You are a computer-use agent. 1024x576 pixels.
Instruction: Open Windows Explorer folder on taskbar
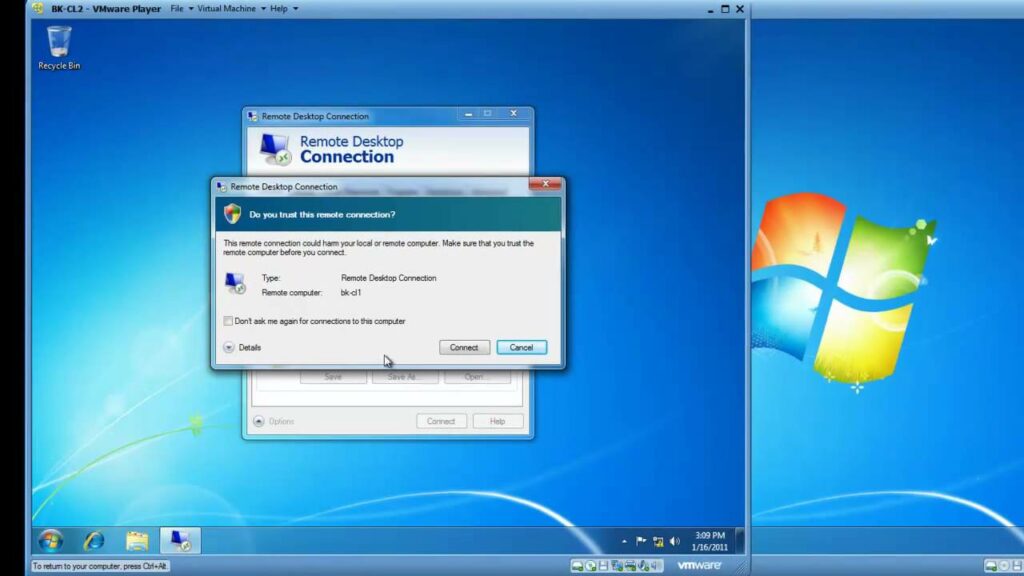pyautogui.click(x=137, y=540)
